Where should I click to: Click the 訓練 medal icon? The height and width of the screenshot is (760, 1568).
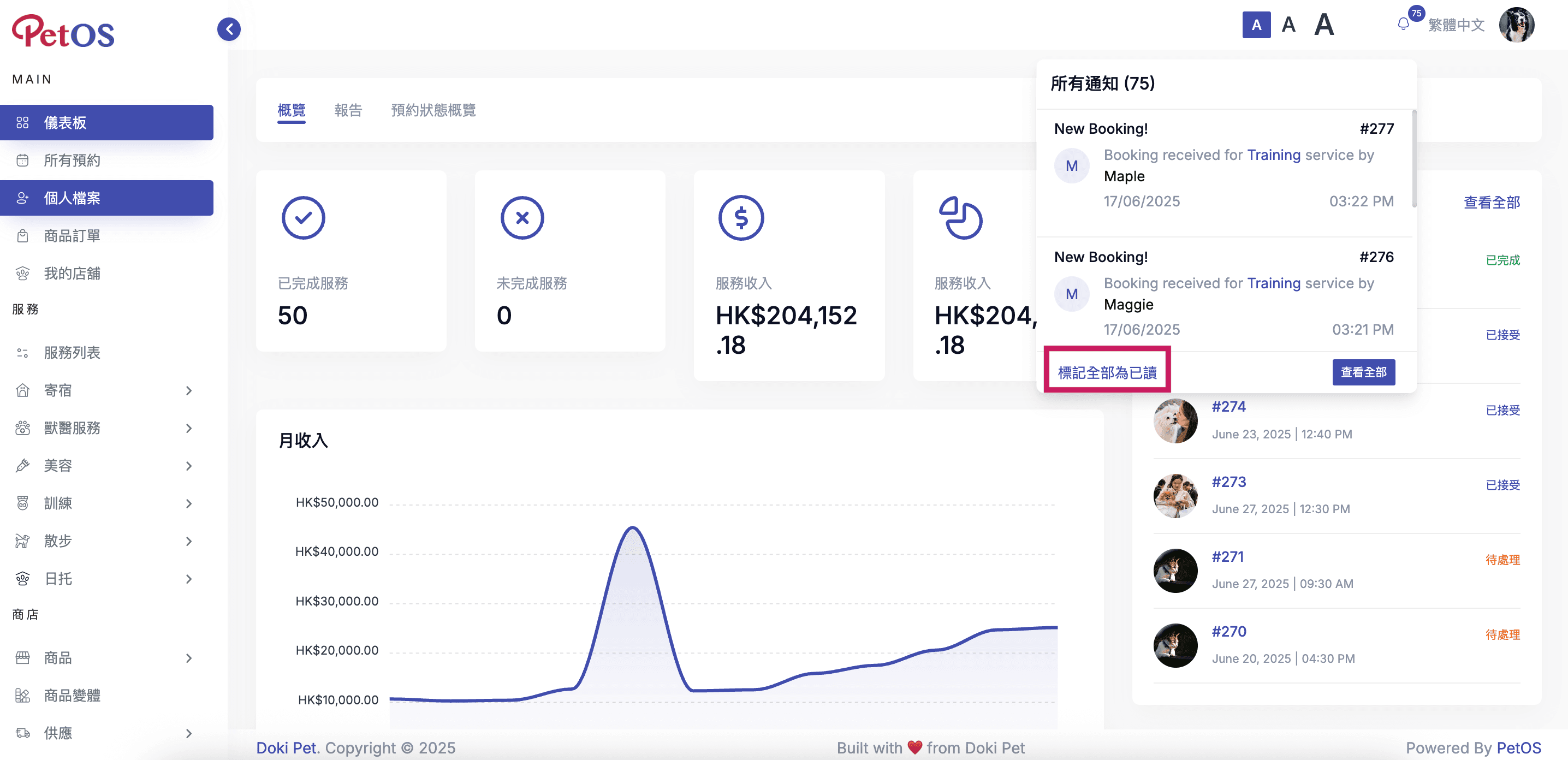click(22, 503)
